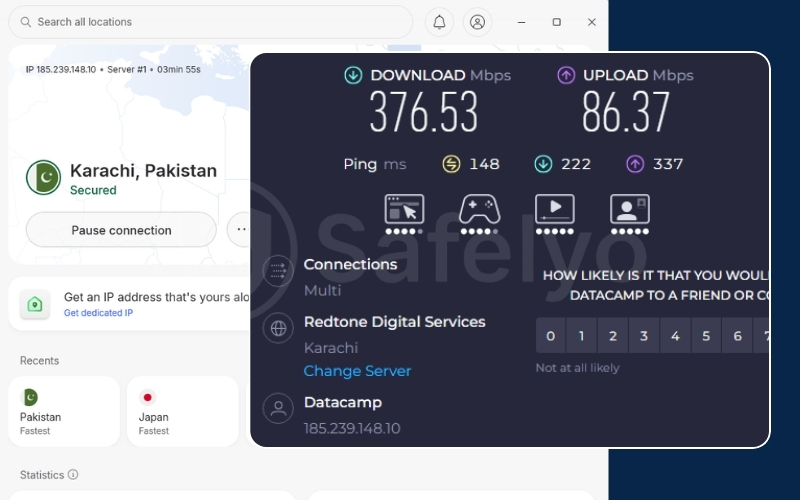The image size is (800, 500).
Task: Click the magnifier icon in search bar
Action: click(26, 22)
